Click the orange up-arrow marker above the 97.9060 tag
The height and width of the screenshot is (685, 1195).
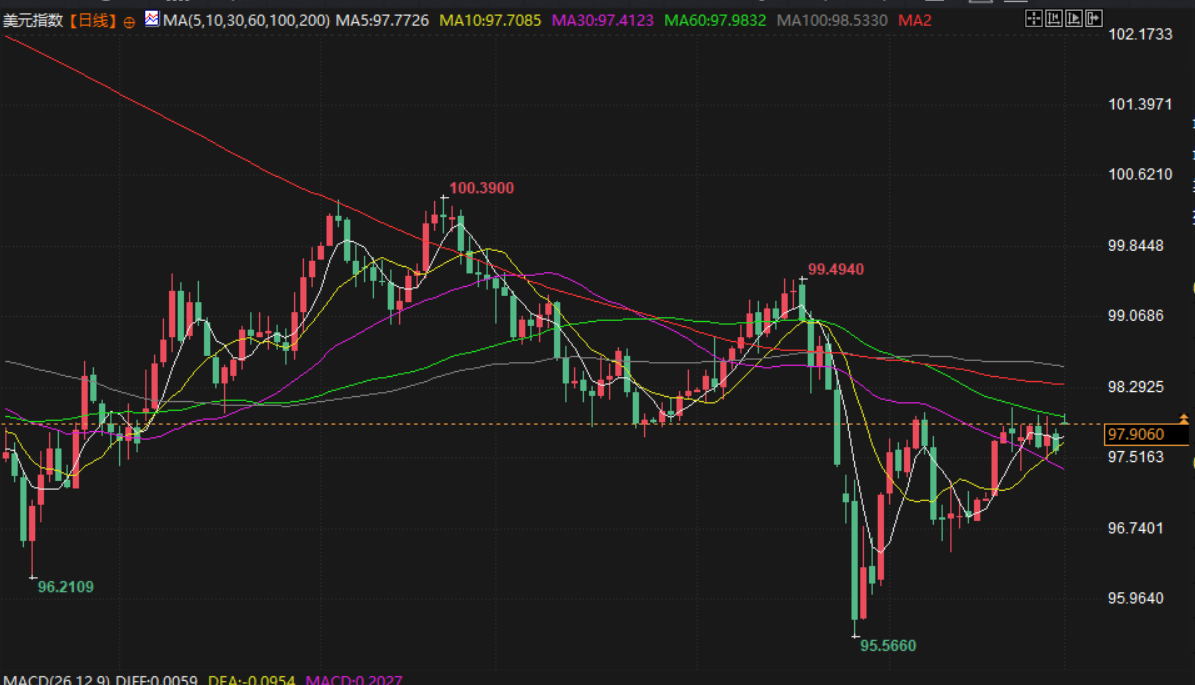tap(1184, 419)
